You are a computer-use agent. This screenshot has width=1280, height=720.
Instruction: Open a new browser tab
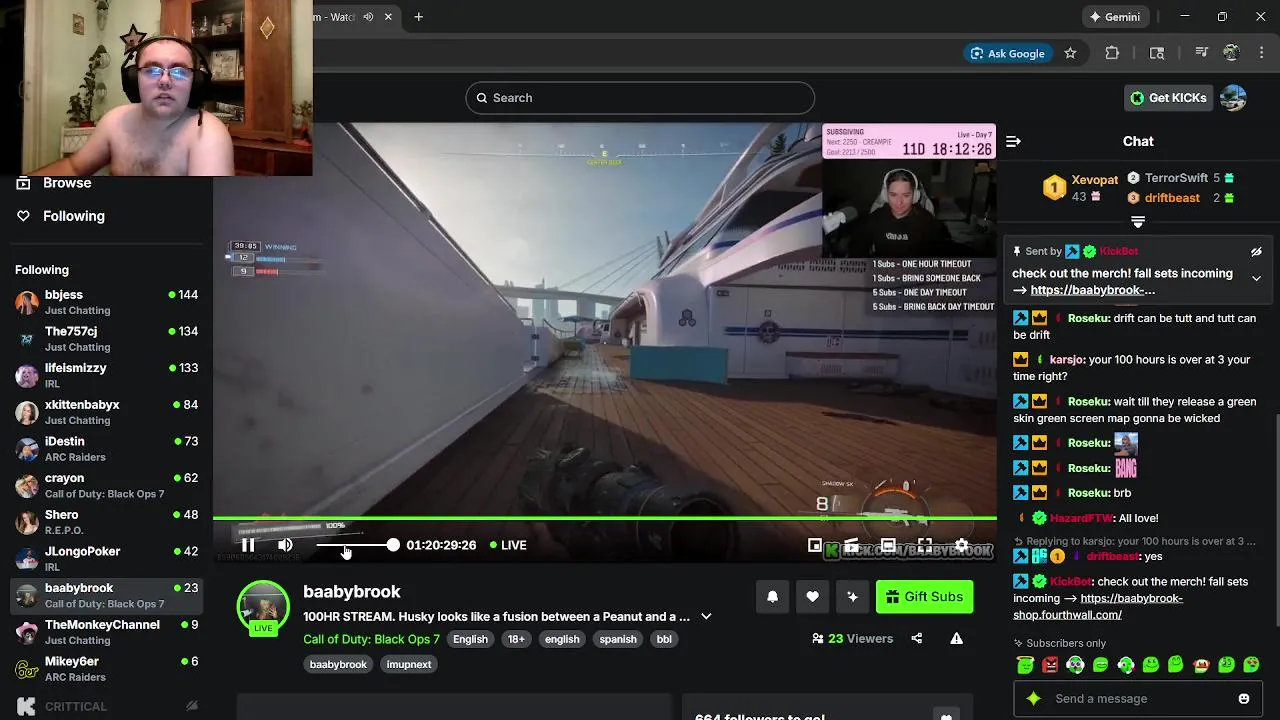(x=419, y=17)
